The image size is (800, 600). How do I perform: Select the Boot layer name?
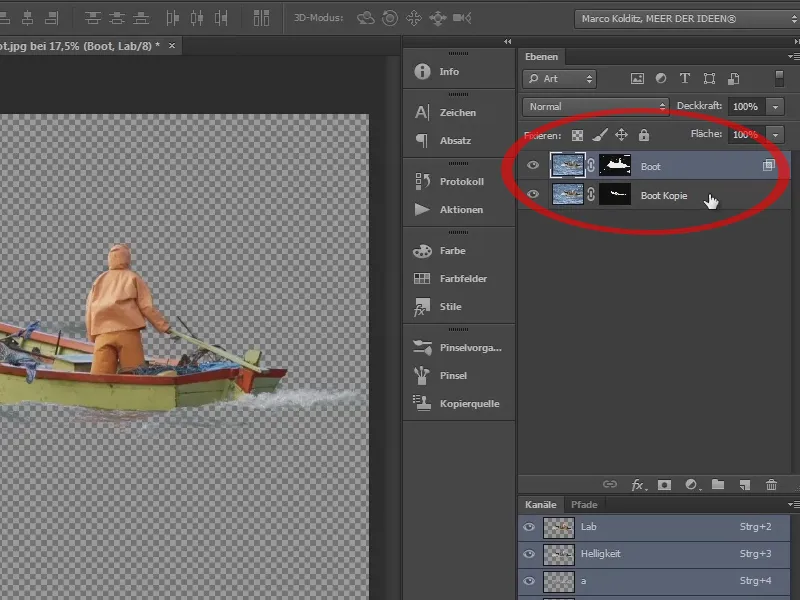(651, 167)
